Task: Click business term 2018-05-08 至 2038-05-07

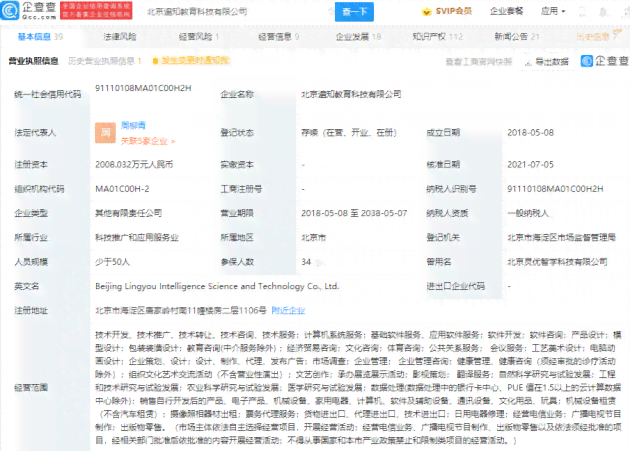Action: click(x=354, y=213)
